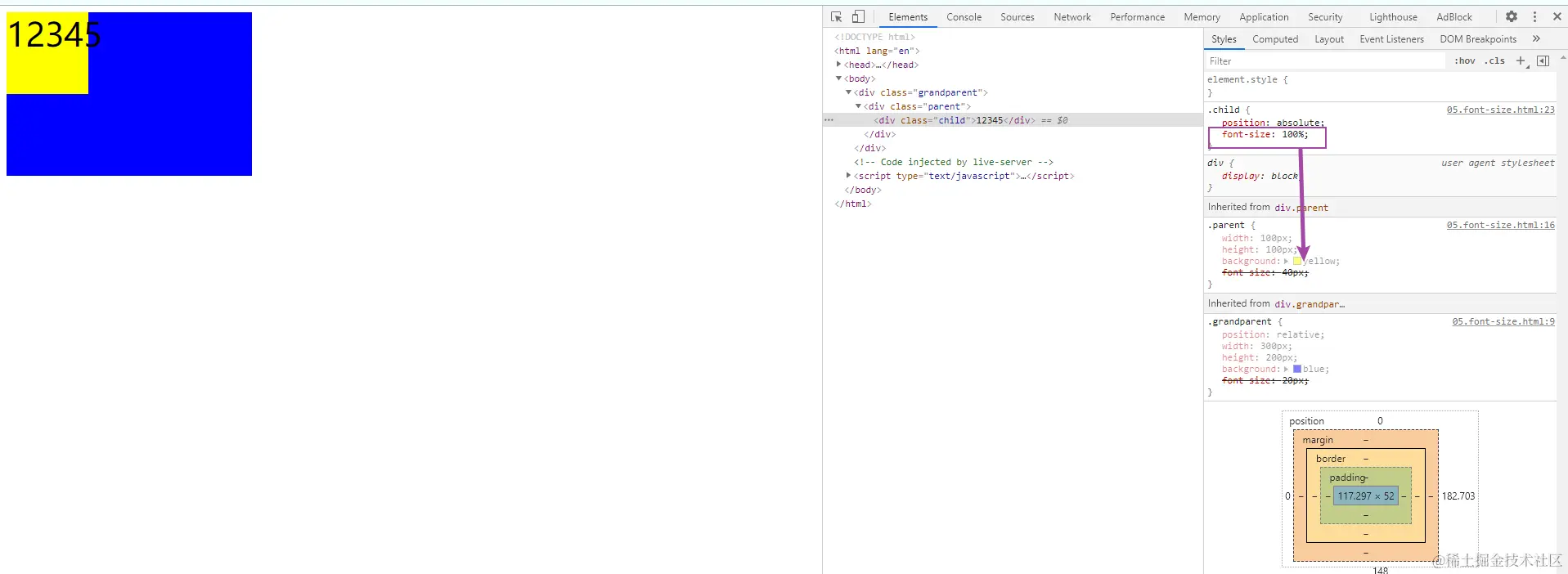1568x574 pixels.
Task: Select the closing </body> tag row
Action: (x=863, y=190)
